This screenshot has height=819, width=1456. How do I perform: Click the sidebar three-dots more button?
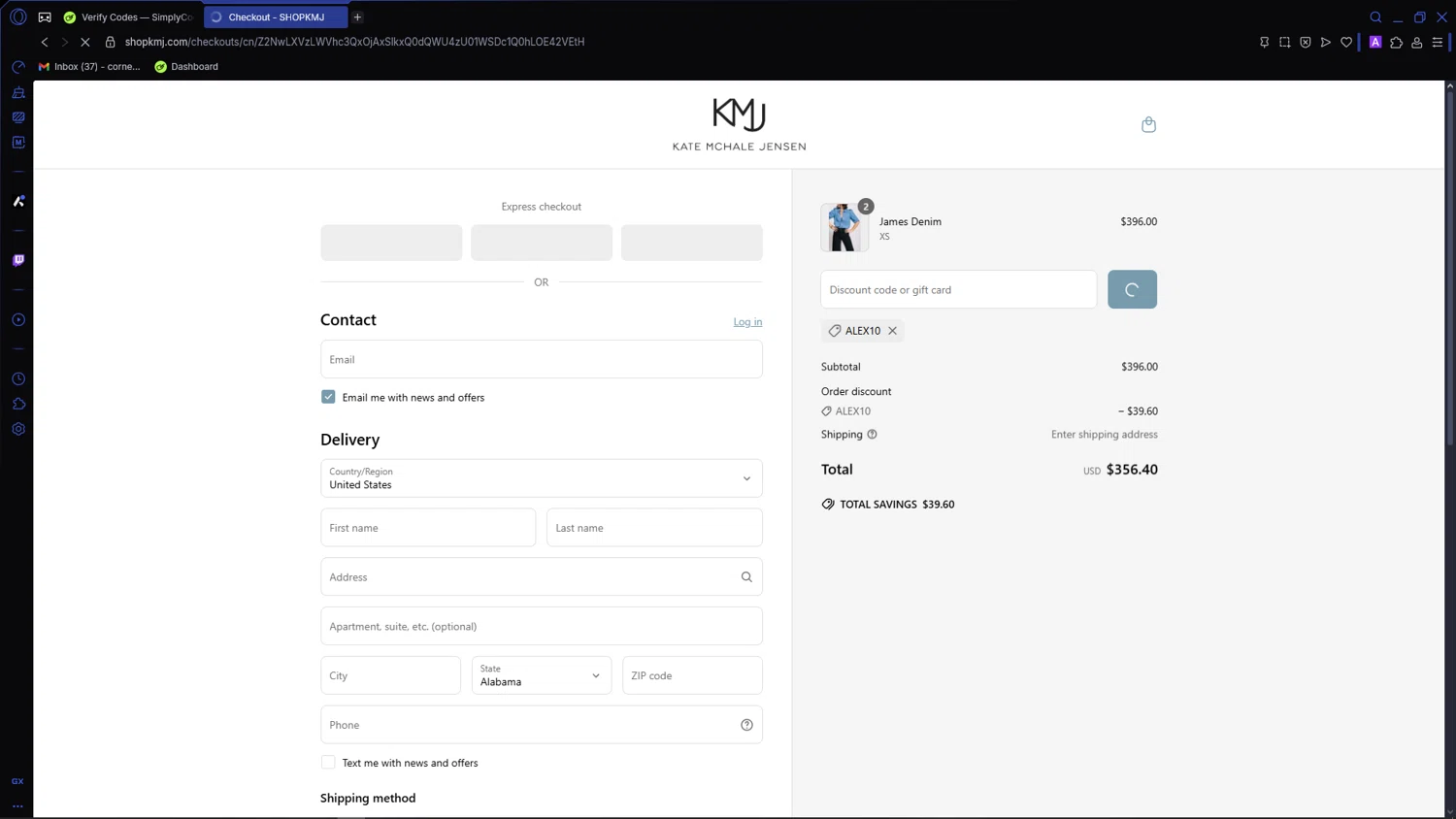tap(17, 806)
